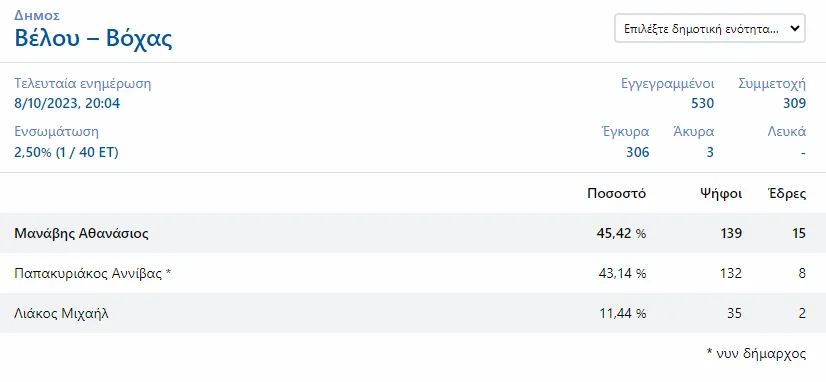Select the Λιάκος Μιχαήλ candidate row
Viewport: 826px width, 382px height.
pos(413,314)
